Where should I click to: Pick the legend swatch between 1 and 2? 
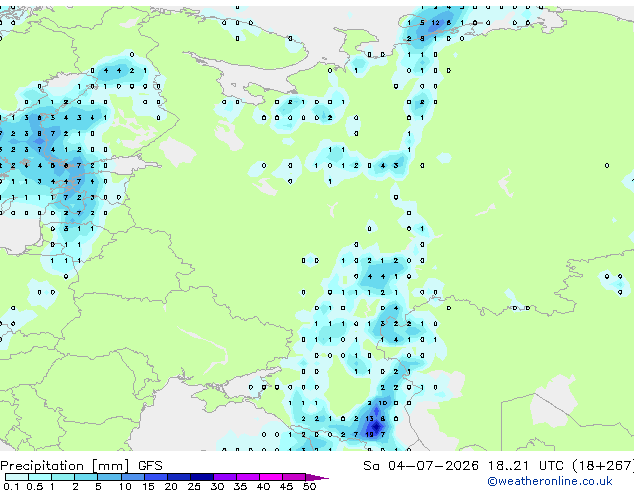[63, 477]
